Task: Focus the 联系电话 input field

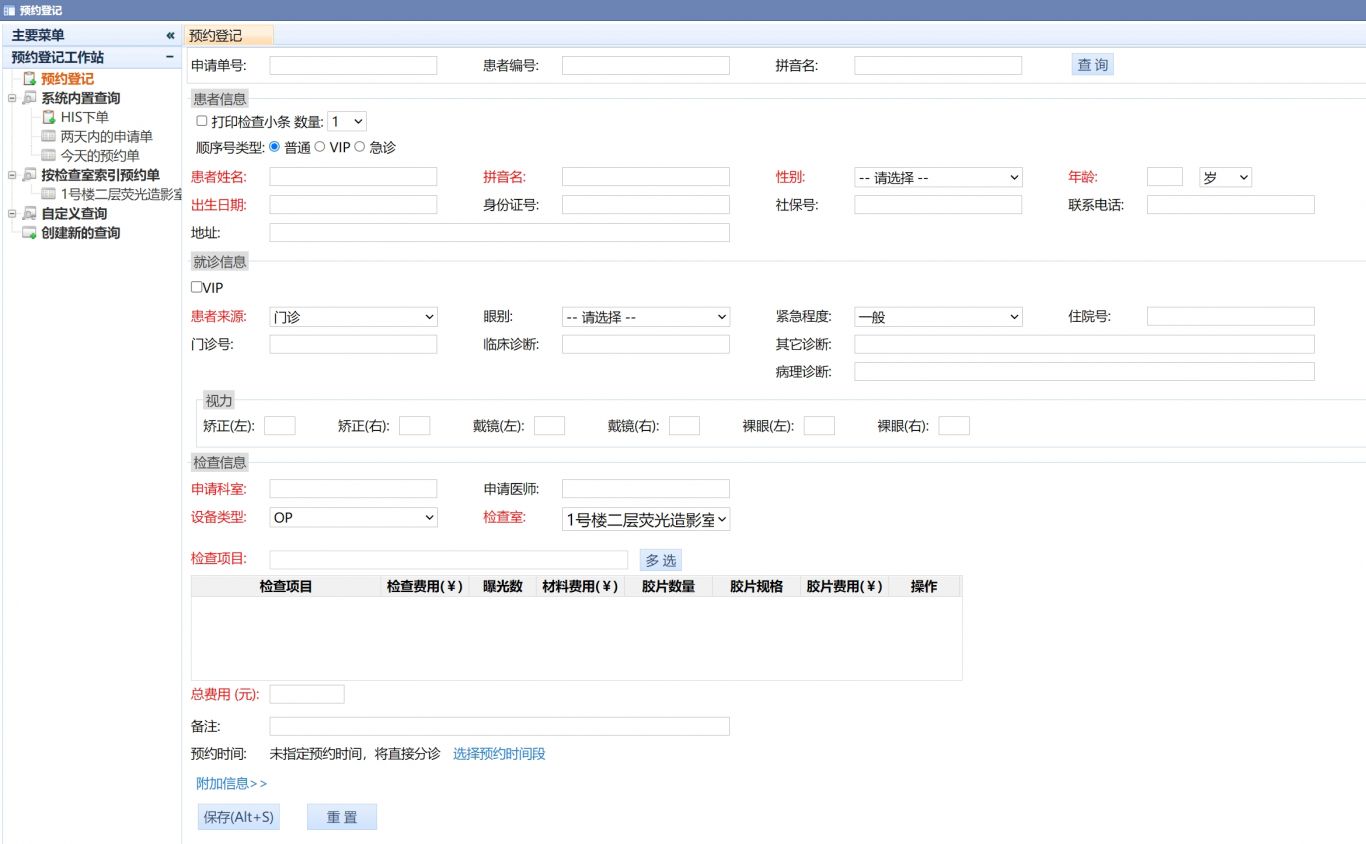Action: (x=1230, y=205)
